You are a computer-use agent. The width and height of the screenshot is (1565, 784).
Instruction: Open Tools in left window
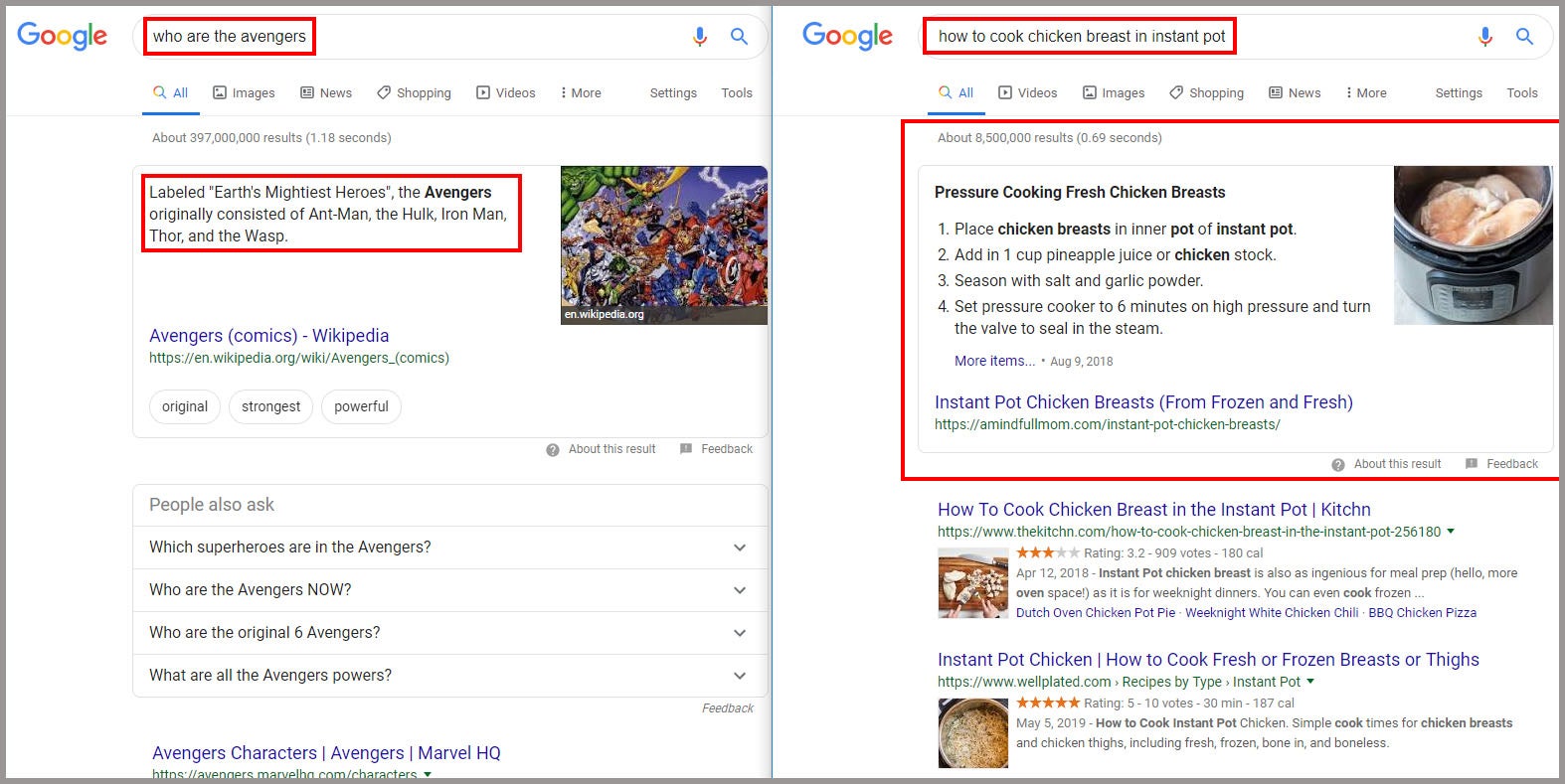(x=737, y=92)
